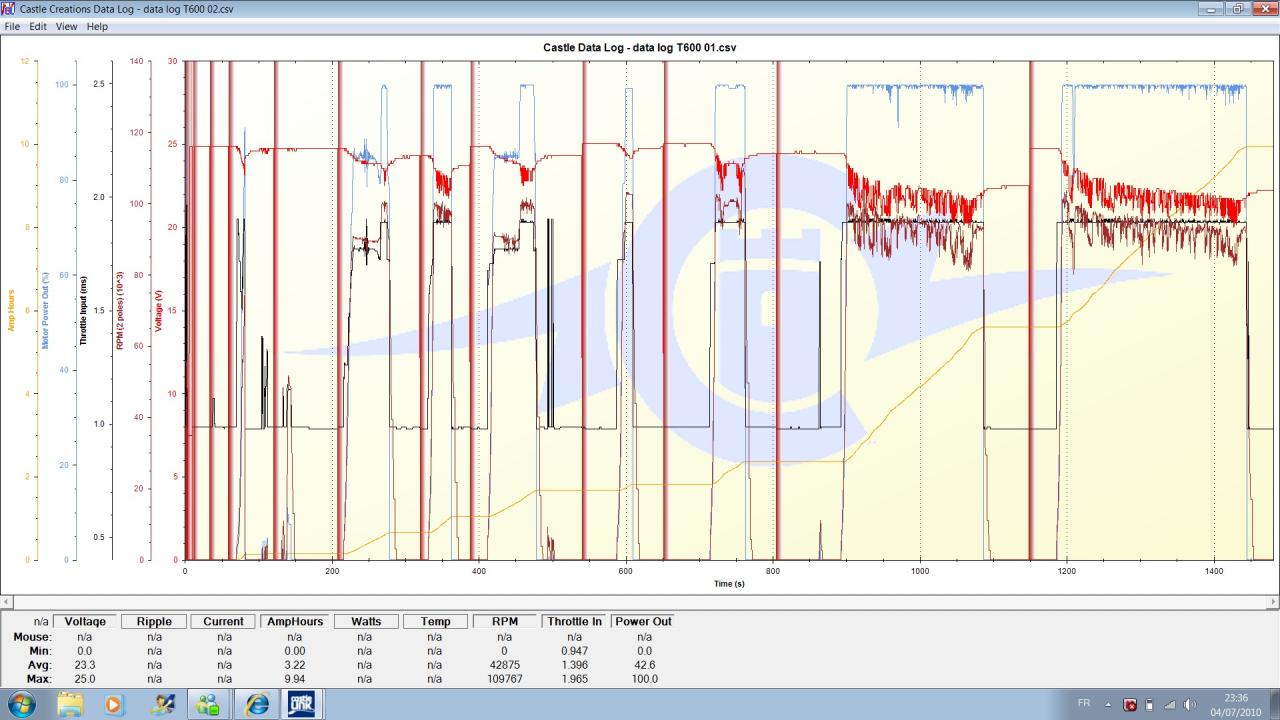The width and height of the screenshot is (1280, 720).
Task: Click the Max Throttle In value 1.965
Action: click(x=575, y=679)
